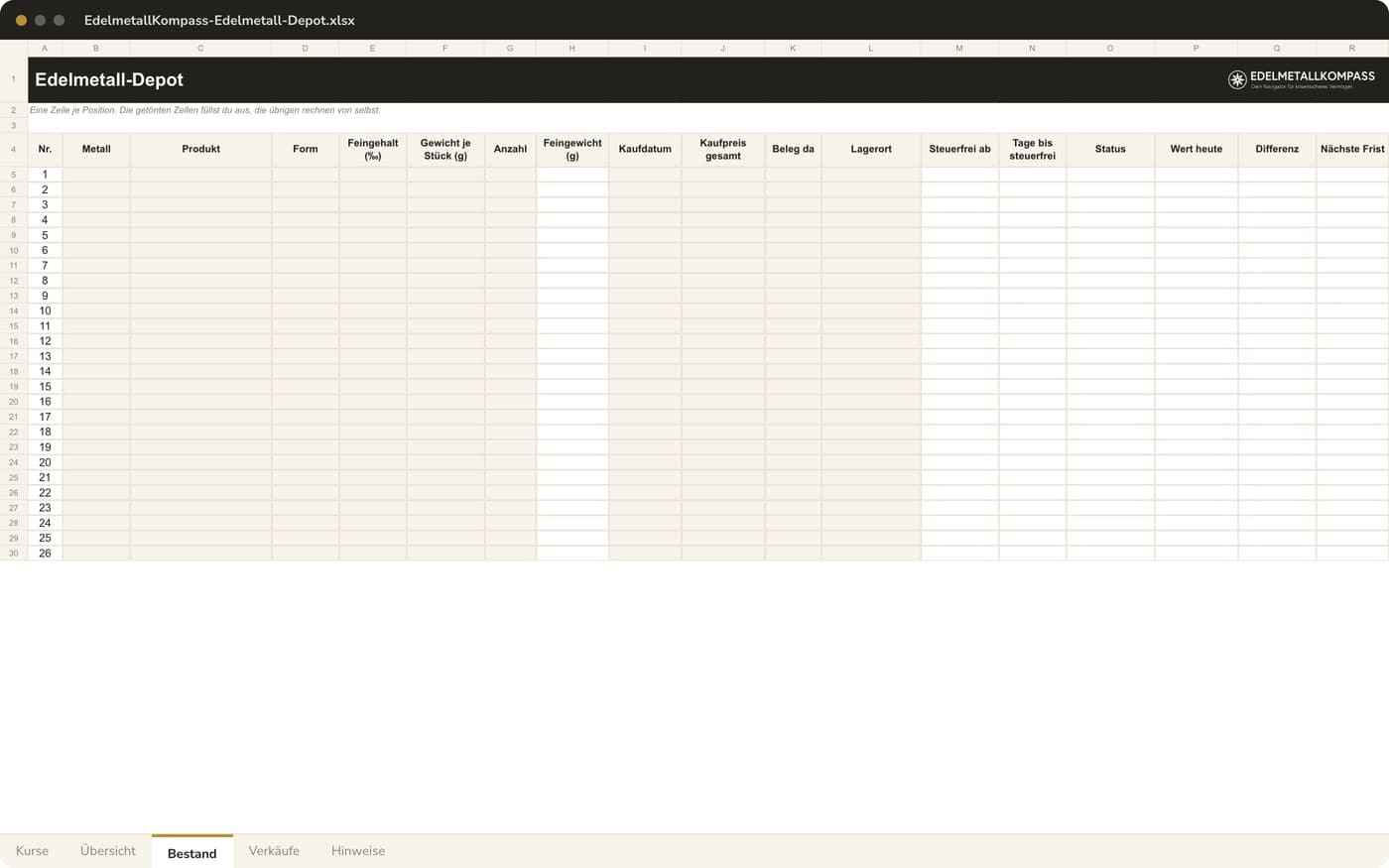The height and width of the screenshot is (868, 1389).
Task: Select the Feingewicht (g) header cell
Action: coord(572,149)
